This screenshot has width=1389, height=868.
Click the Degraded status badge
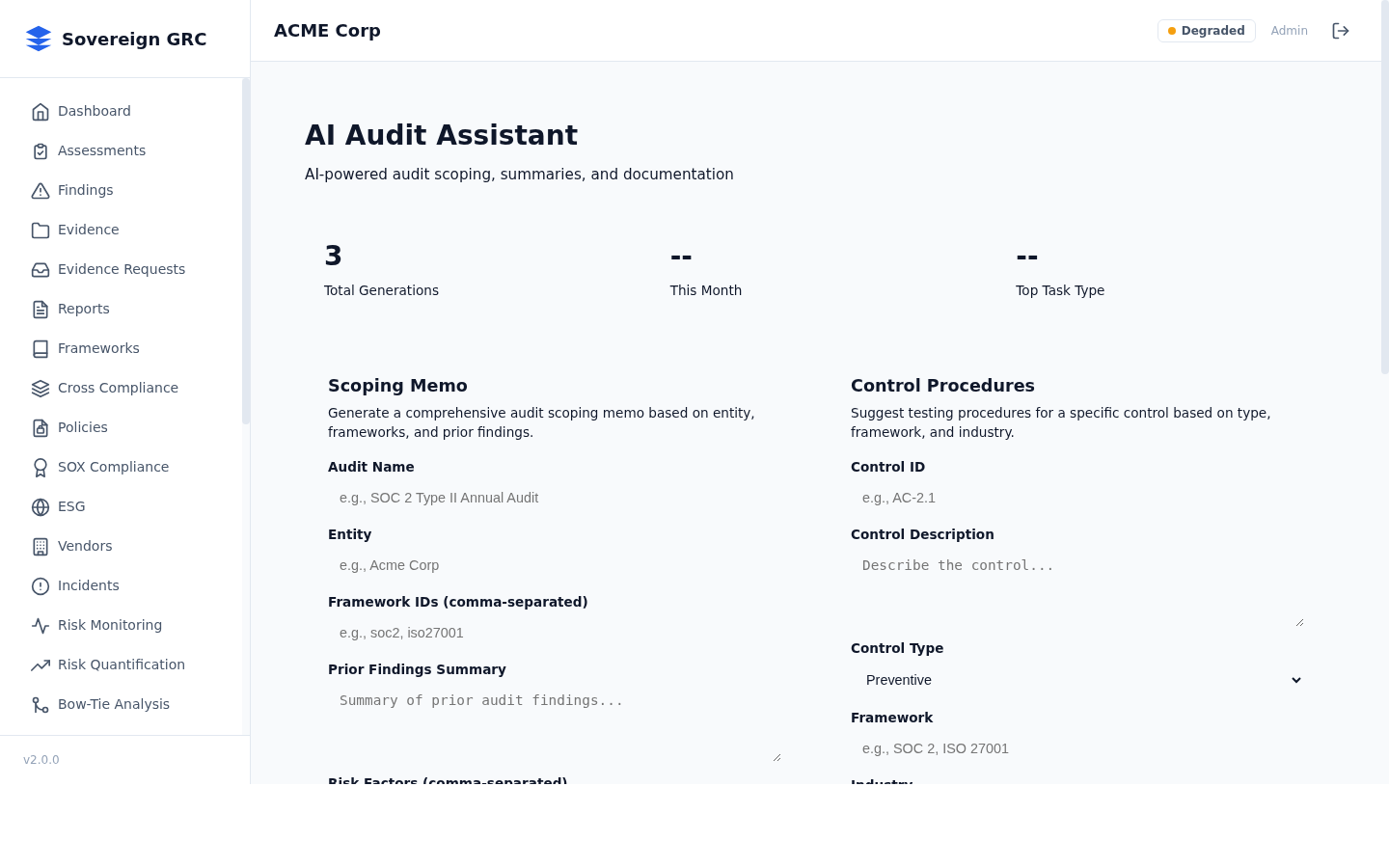pos(1206,30)
